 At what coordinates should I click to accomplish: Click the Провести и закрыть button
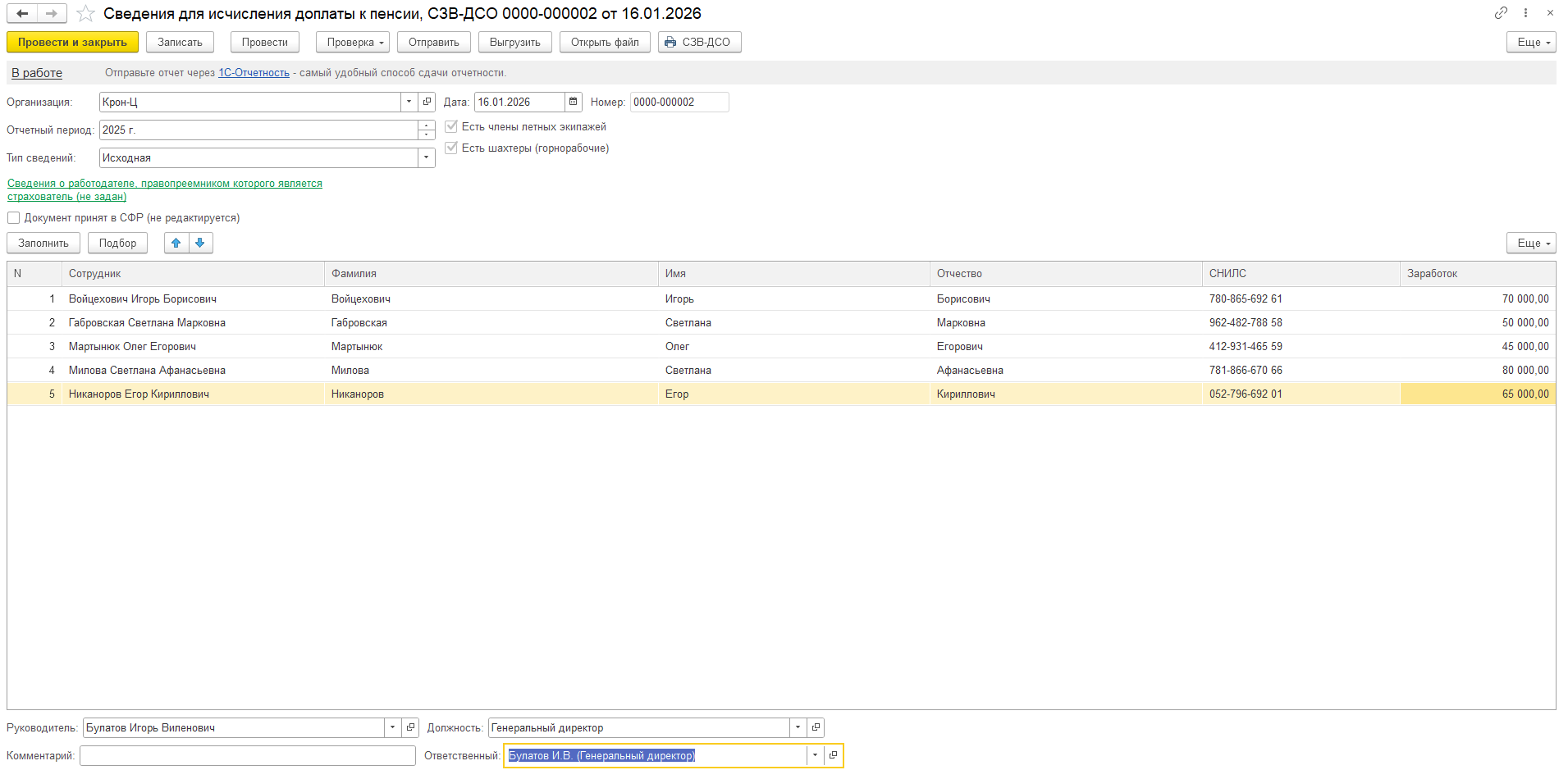click(x=72, y=42)
